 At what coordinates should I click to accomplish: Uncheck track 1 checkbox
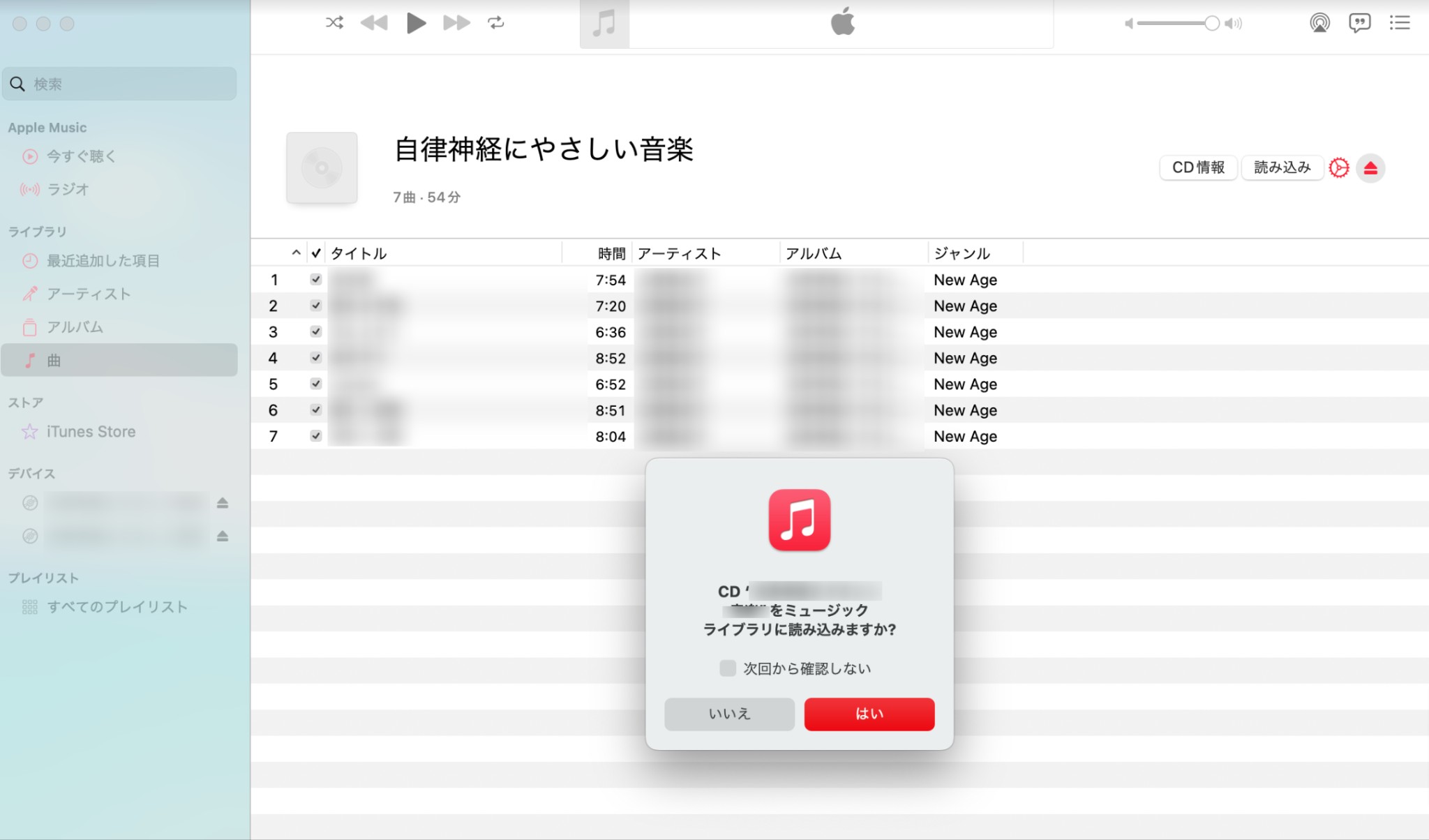(x=316, y=279)
